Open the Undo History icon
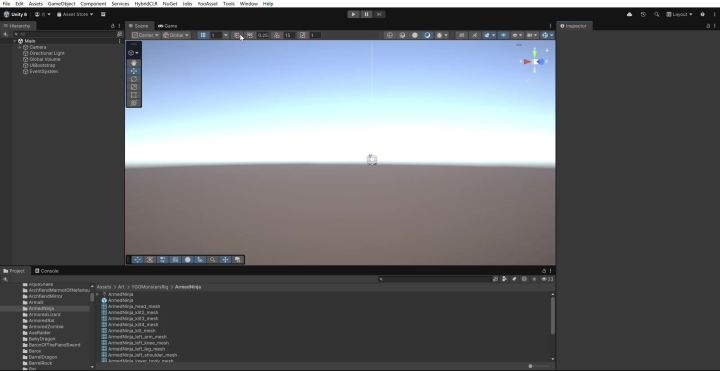 pos(643,14)
